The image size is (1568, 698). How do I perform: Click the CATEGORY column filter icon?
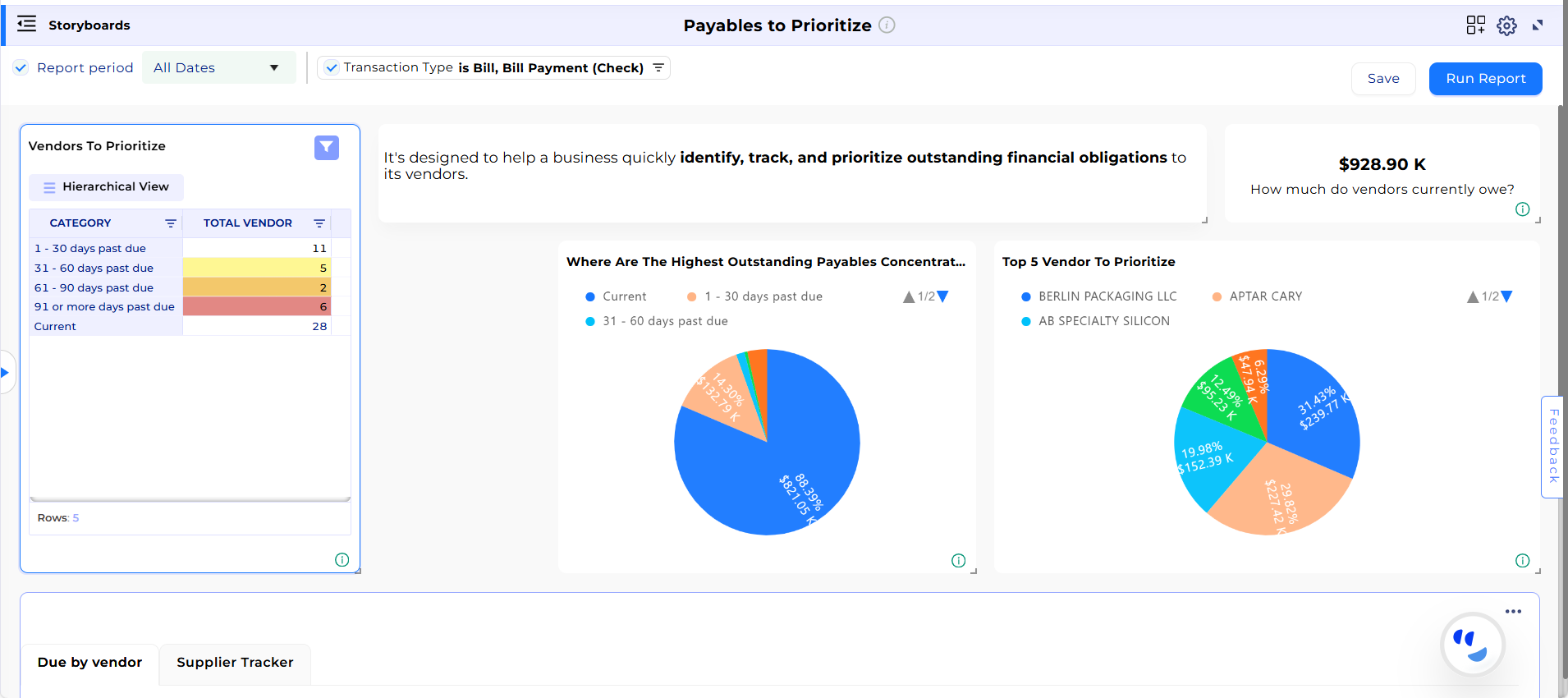coord(171,223)
